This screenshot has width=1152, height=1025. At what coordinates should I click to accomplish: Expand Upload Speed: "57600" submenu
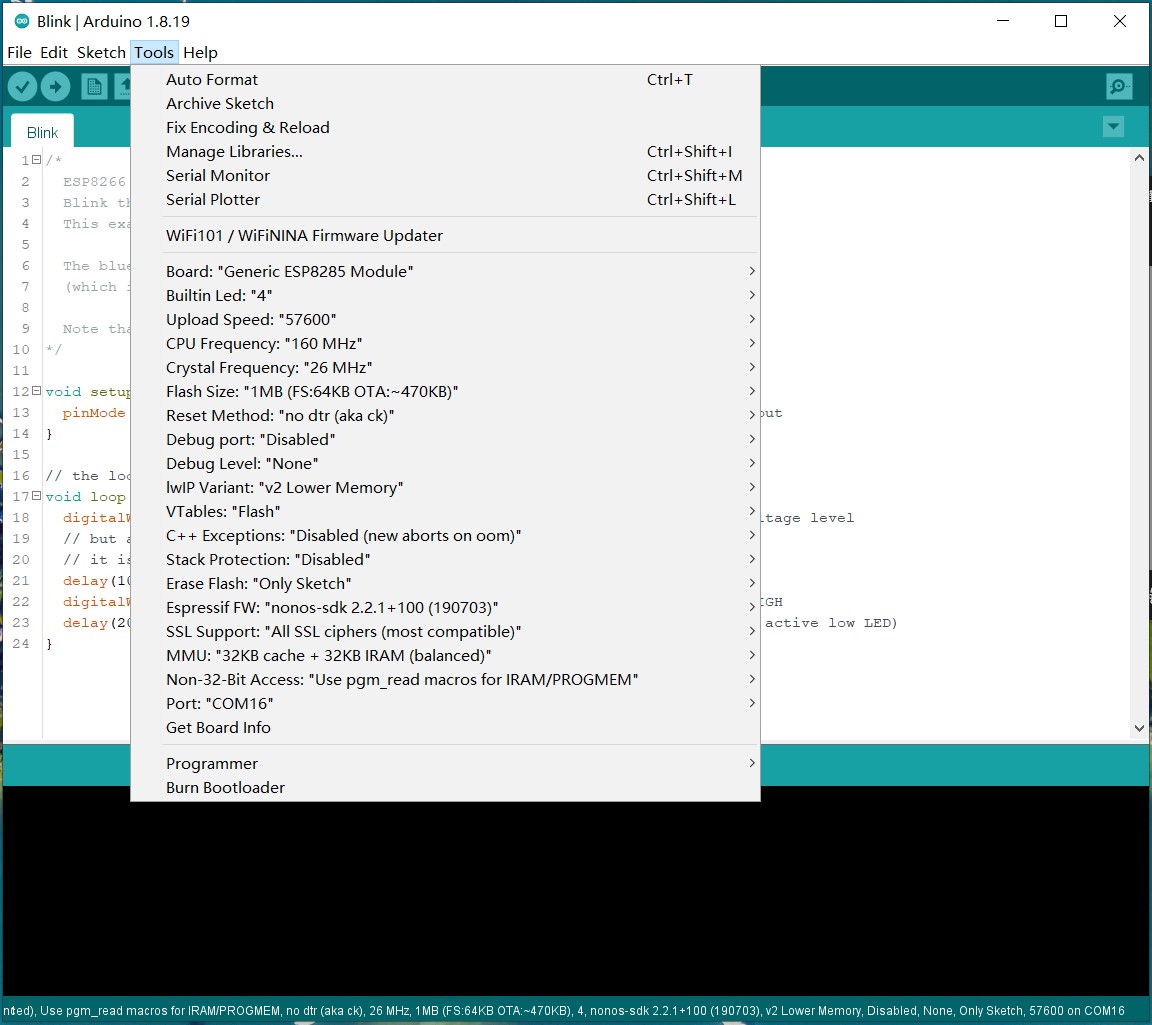pyautogui.click(x=445, y=320)
